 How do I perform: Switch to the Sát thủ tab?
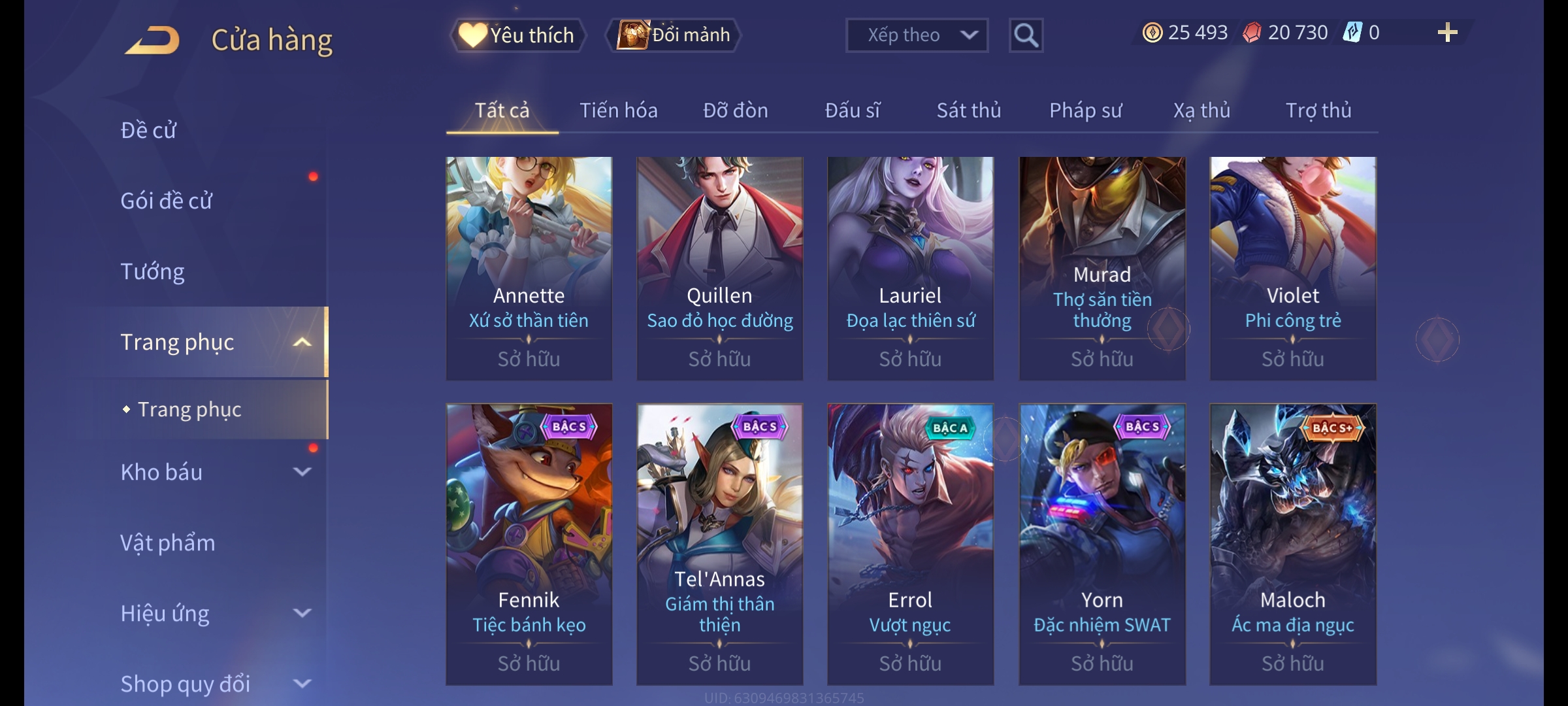968,110
